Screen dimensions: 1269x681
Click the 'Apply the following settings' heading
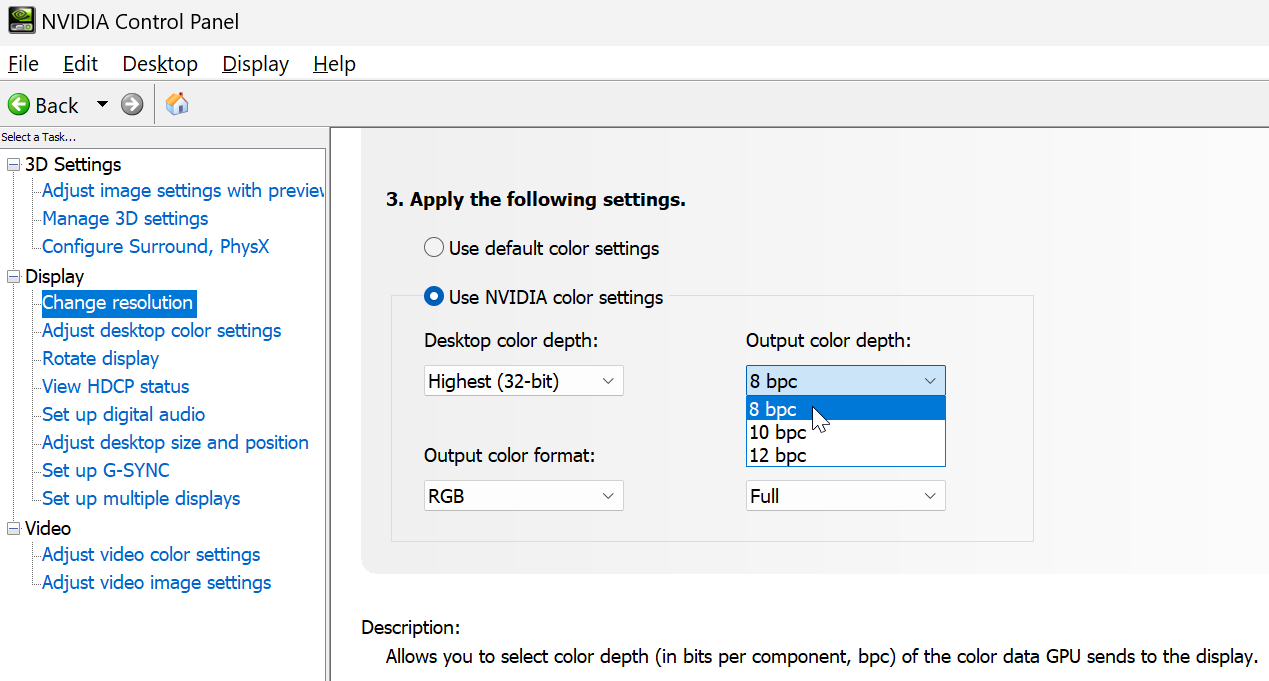coord(536,199)
